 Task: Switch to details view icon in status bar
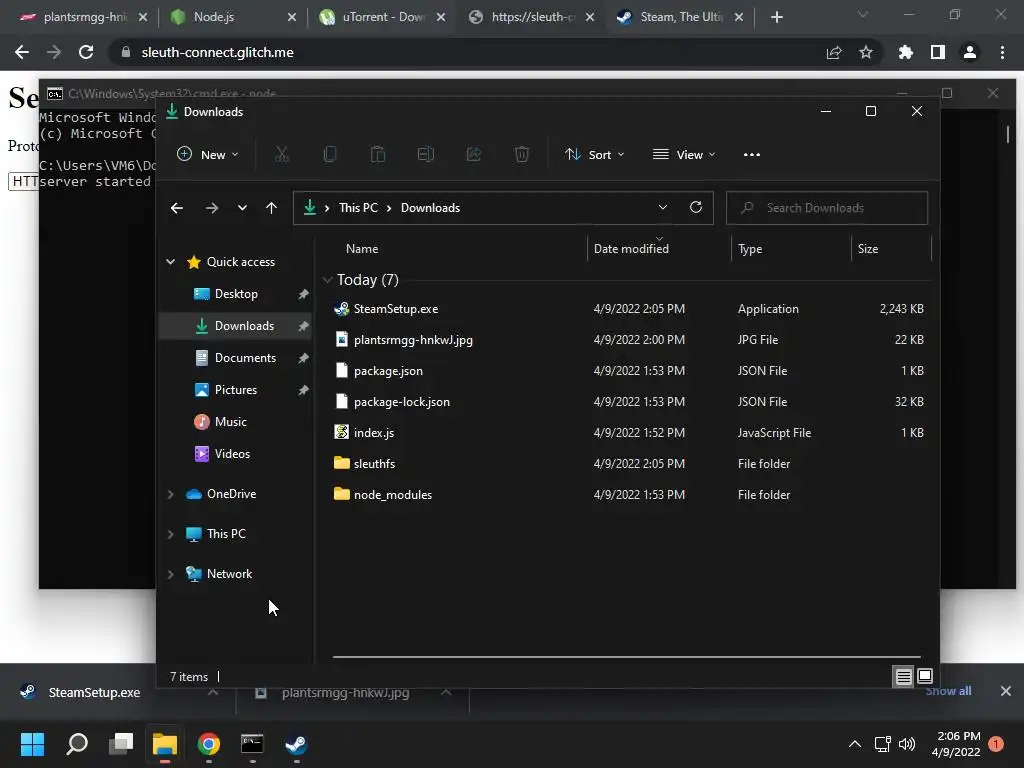point(903,677)
